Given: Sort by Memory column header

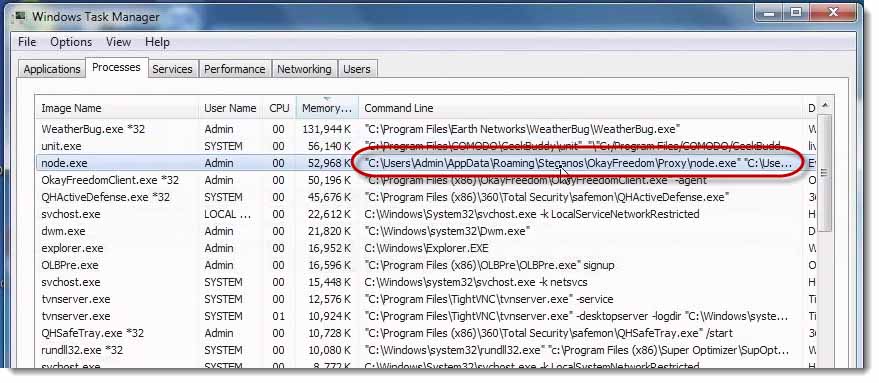Looking at the screenshot, I should click(x=327, y=108).
